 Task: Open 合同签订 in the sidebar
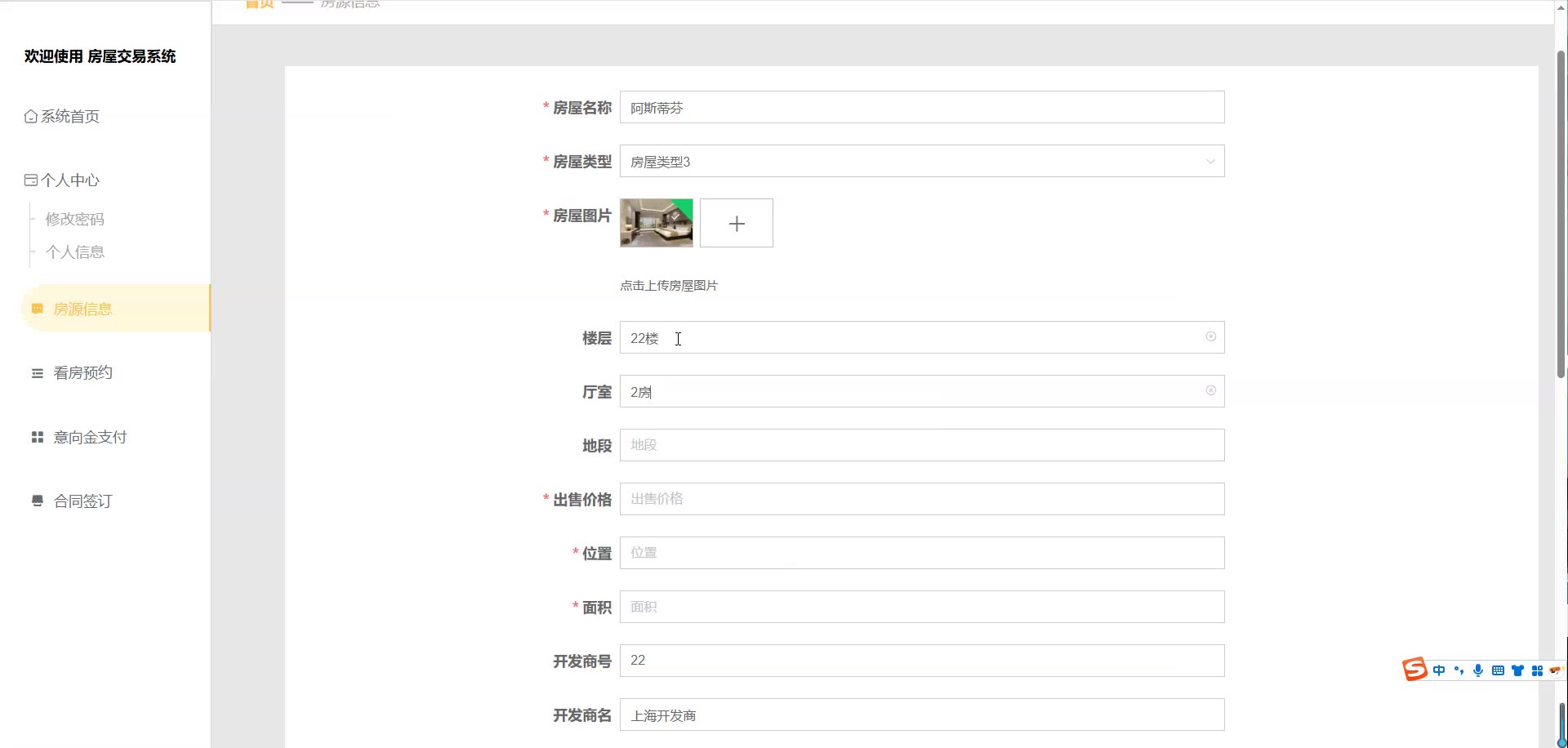coord(82,501)
